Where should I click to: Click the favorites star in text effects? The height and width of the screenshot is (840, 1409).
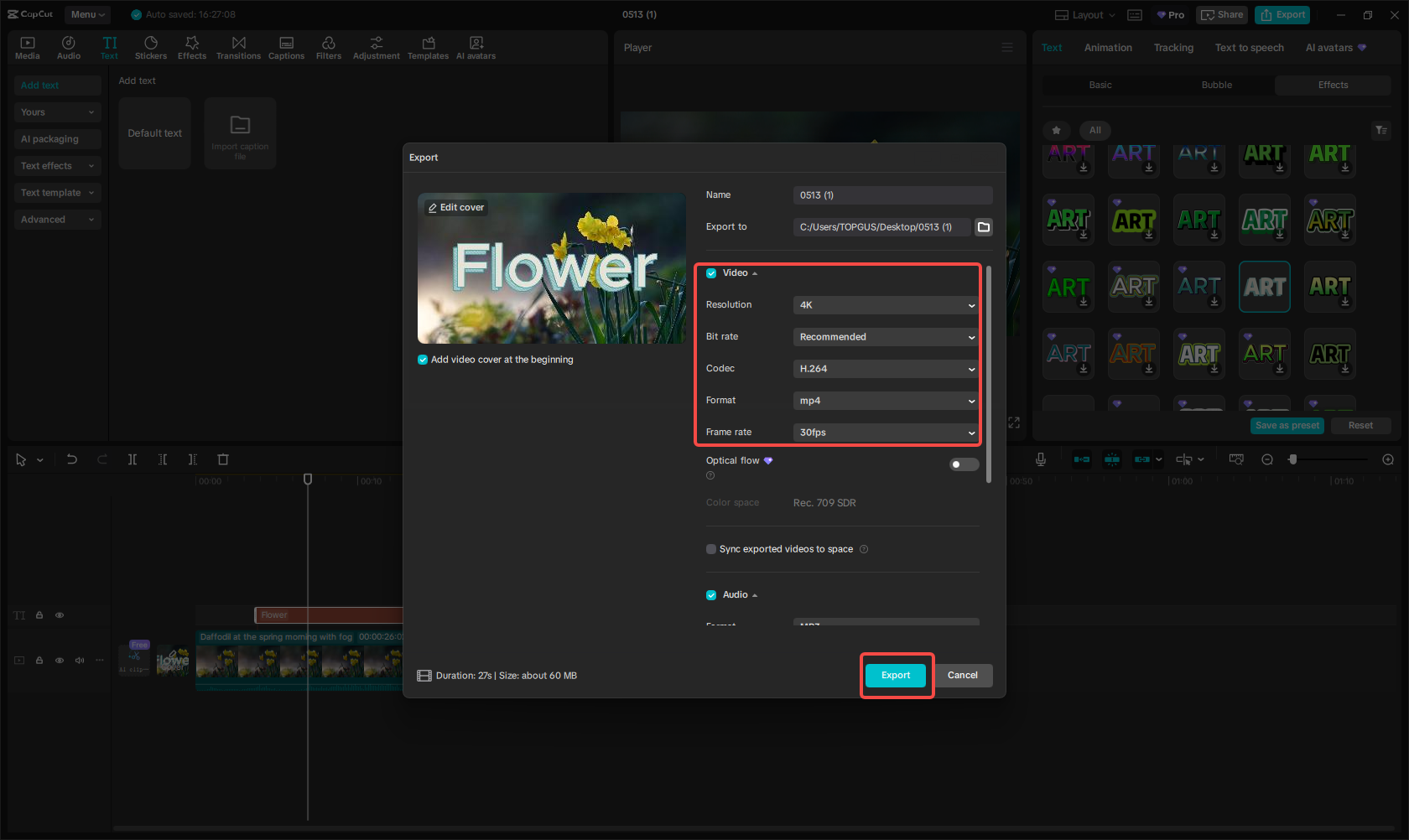pos(1057,130)
